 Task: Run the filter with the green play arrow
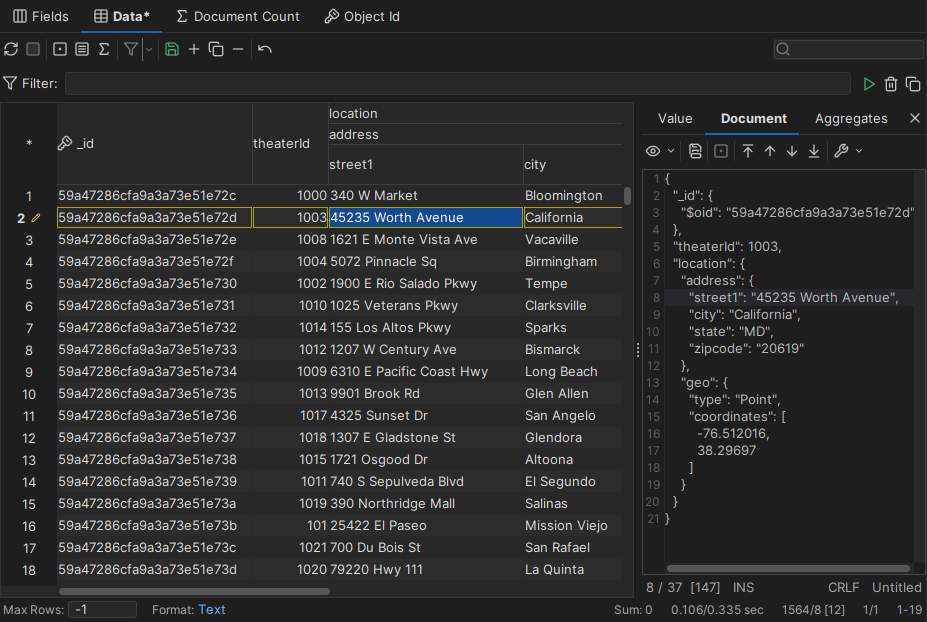tap(868, 83)
